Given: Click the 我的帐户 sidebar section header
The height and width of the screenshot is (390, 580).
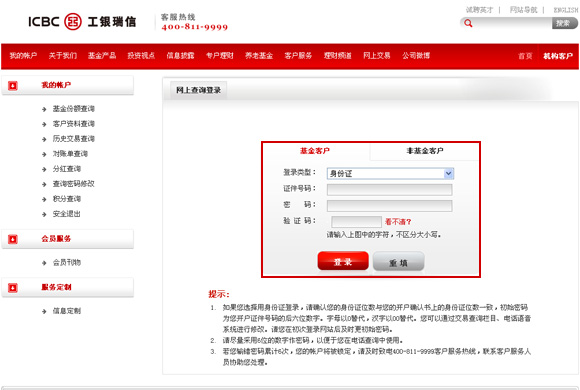Looking at the screenshot, I should point(67,85).
